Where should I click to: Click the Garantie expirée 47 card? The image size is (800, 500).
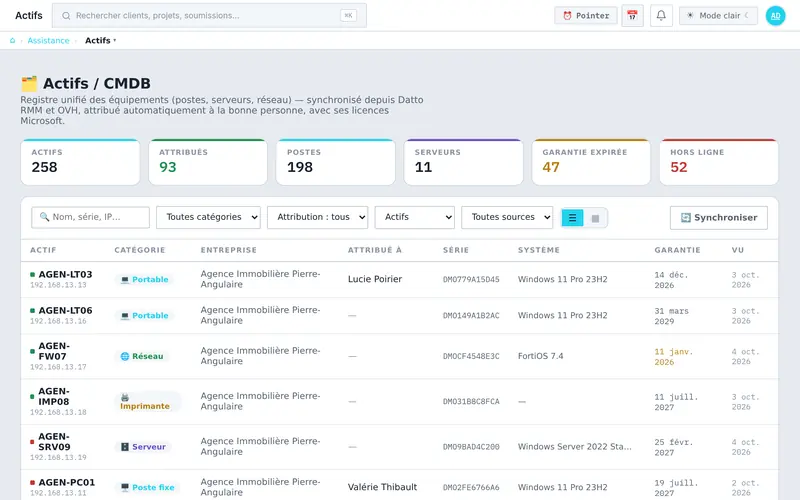(x=591, y=162)
